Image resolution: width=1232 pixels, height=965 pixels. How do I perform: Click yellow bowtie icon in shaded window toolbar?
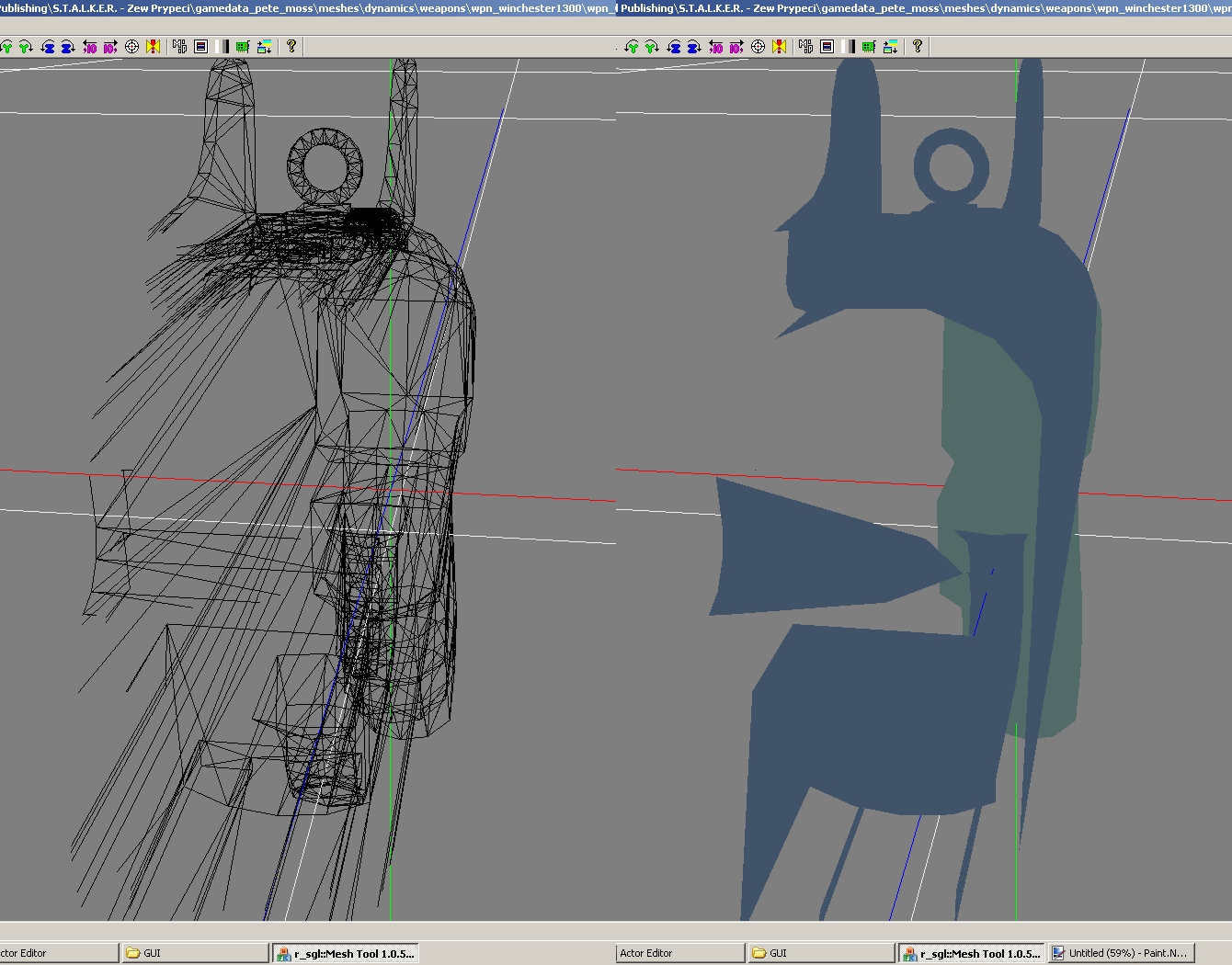pyautogui.click(x=780, y=47)
